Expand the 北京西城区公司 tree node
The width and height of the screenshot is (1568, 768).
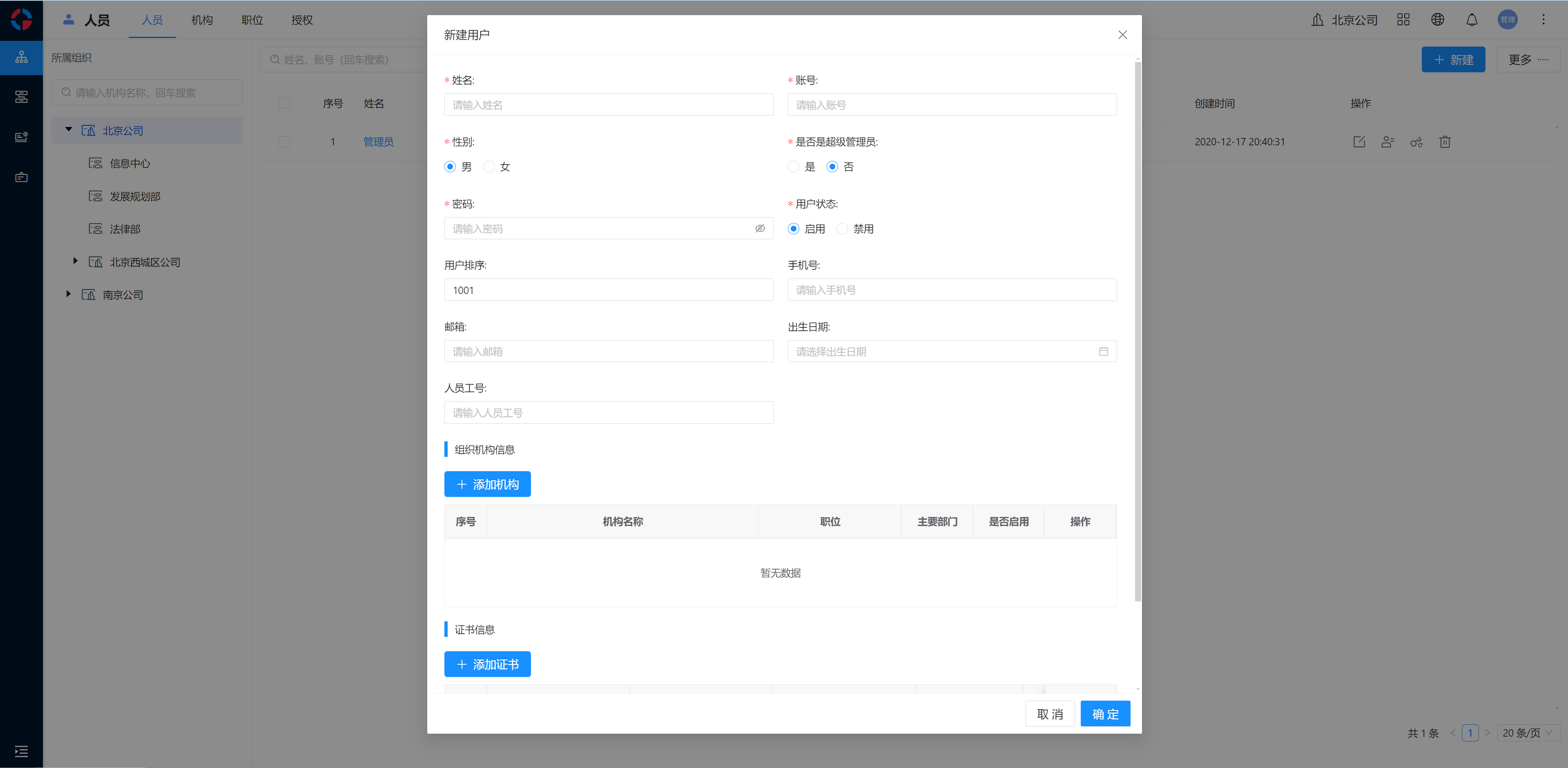click(x=76, y=261)
